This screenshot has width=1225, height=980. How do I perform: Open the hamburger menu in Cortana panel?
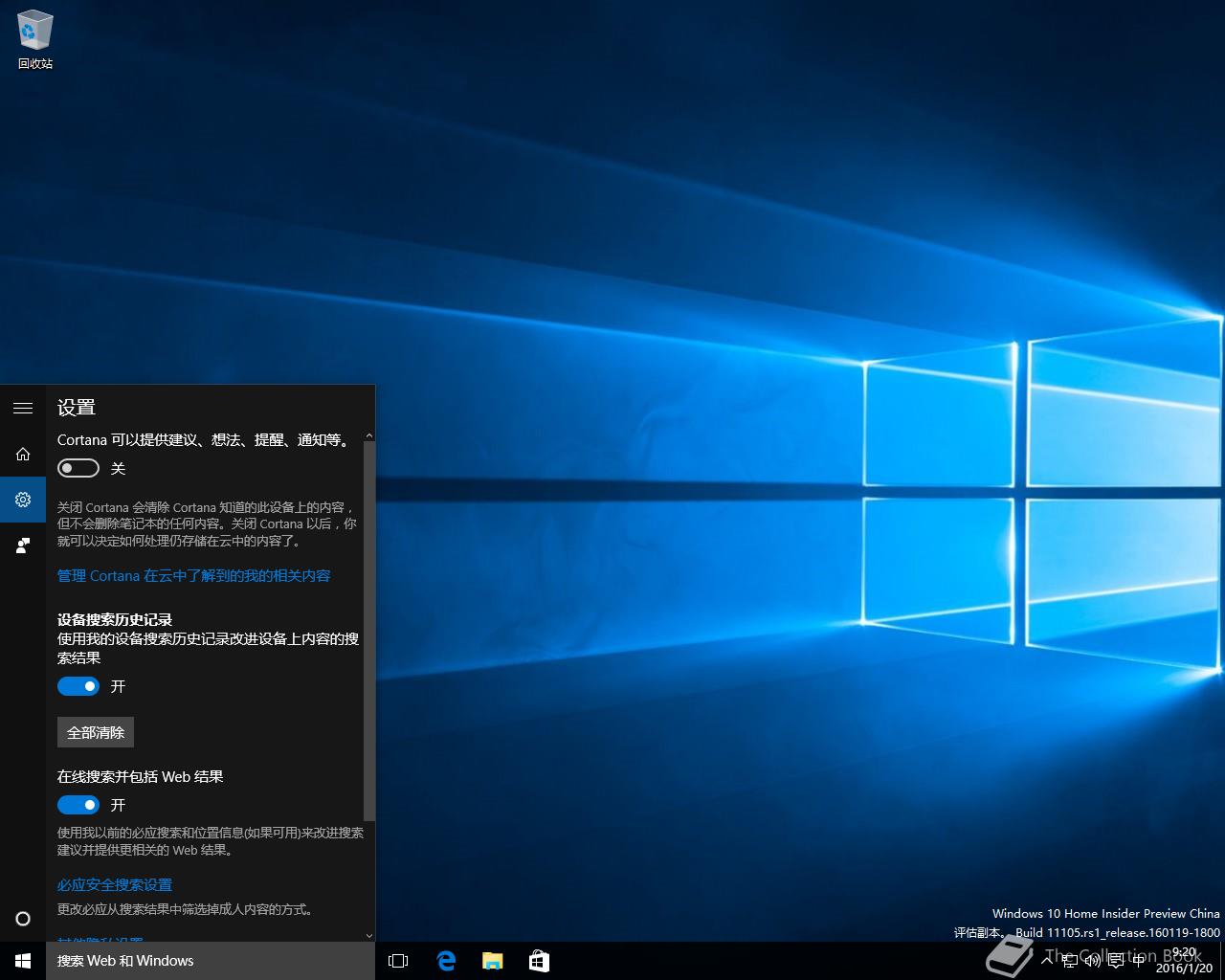click(x=23, y=408)
